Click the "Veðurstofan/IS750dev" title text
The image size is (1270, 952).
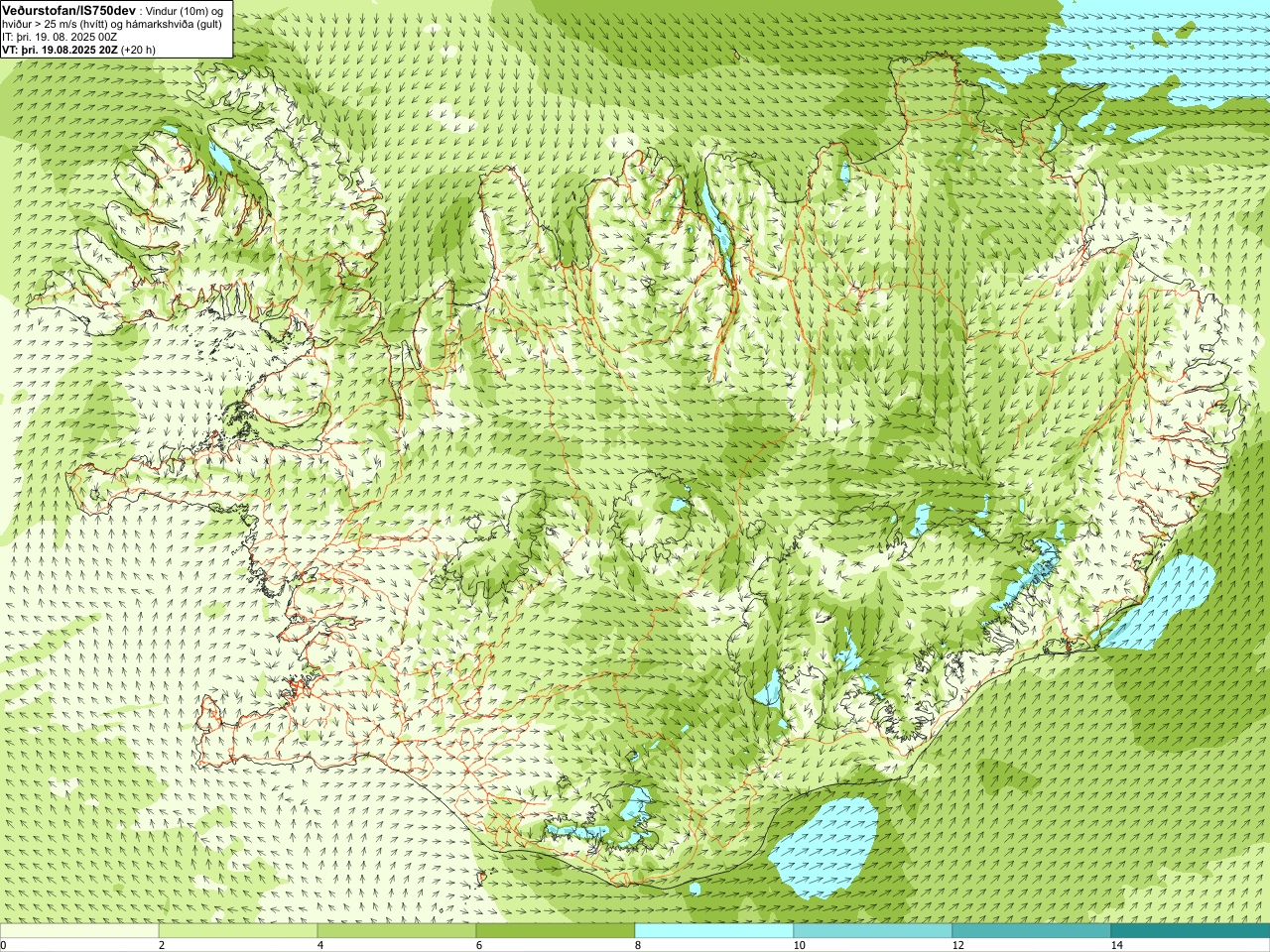[68, 10]
